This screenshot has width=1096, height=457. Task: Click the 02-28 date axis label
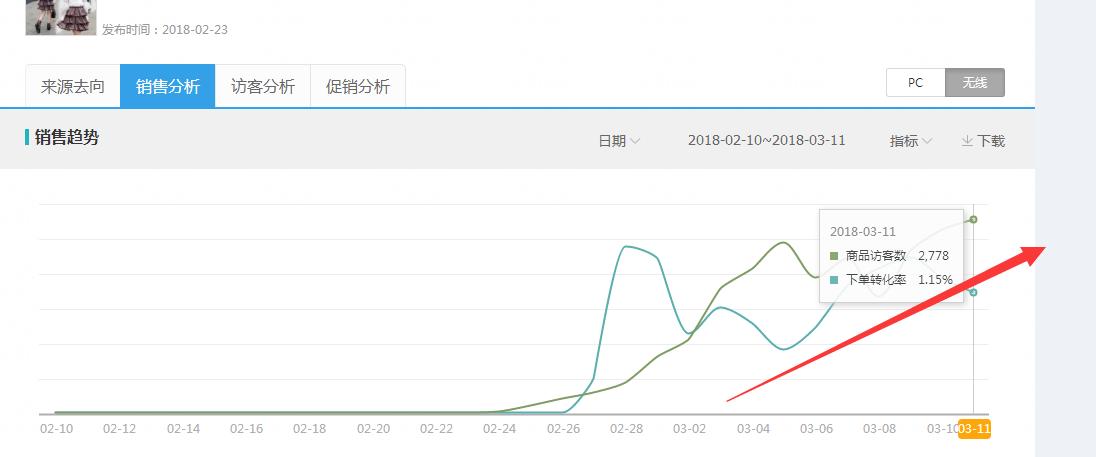coord(627,429)
